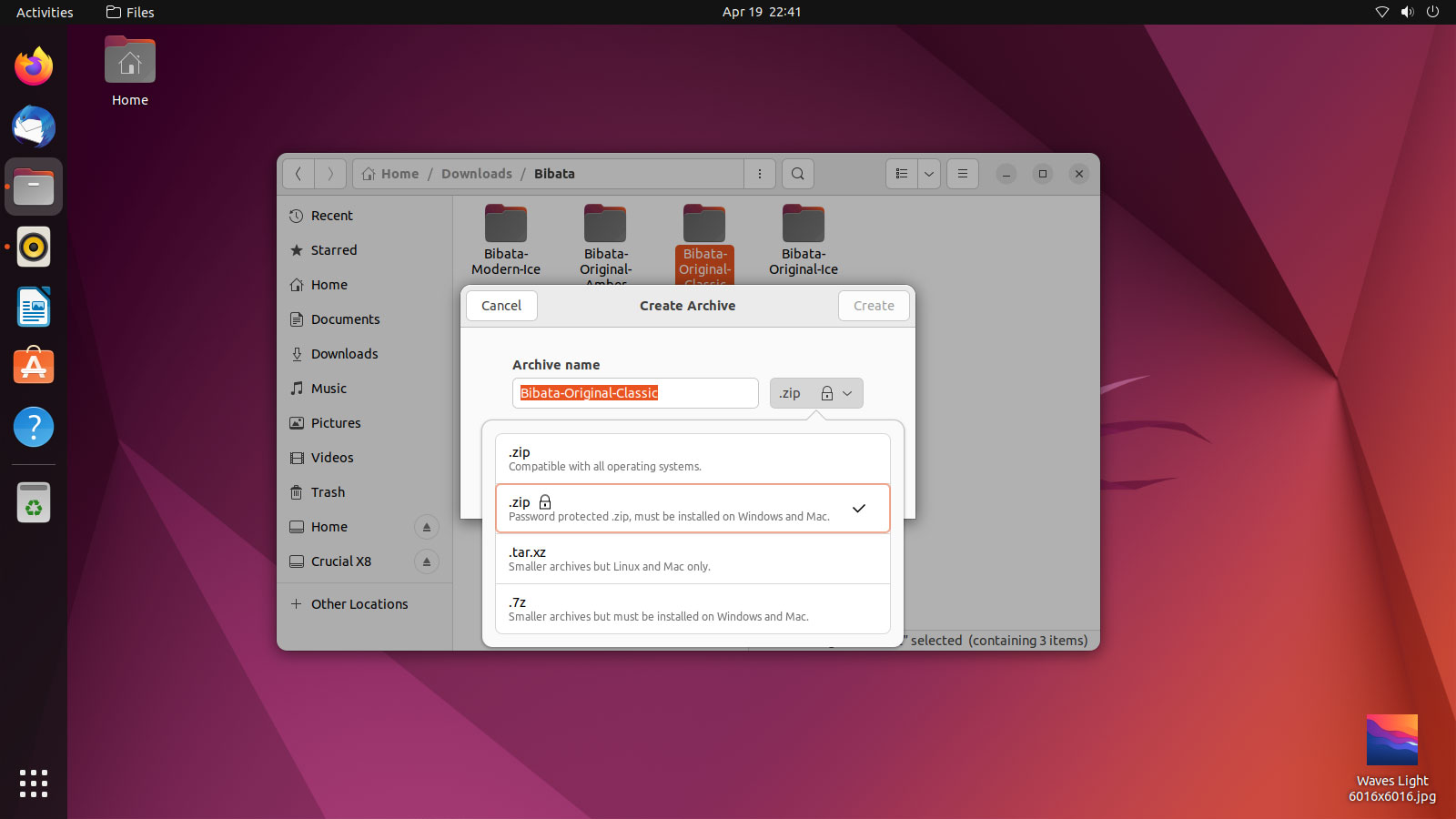The height and width of the screenshot is (819, 1456).
Task: Adjust the volume from the system tray
Action: [x=1407, y=12]
